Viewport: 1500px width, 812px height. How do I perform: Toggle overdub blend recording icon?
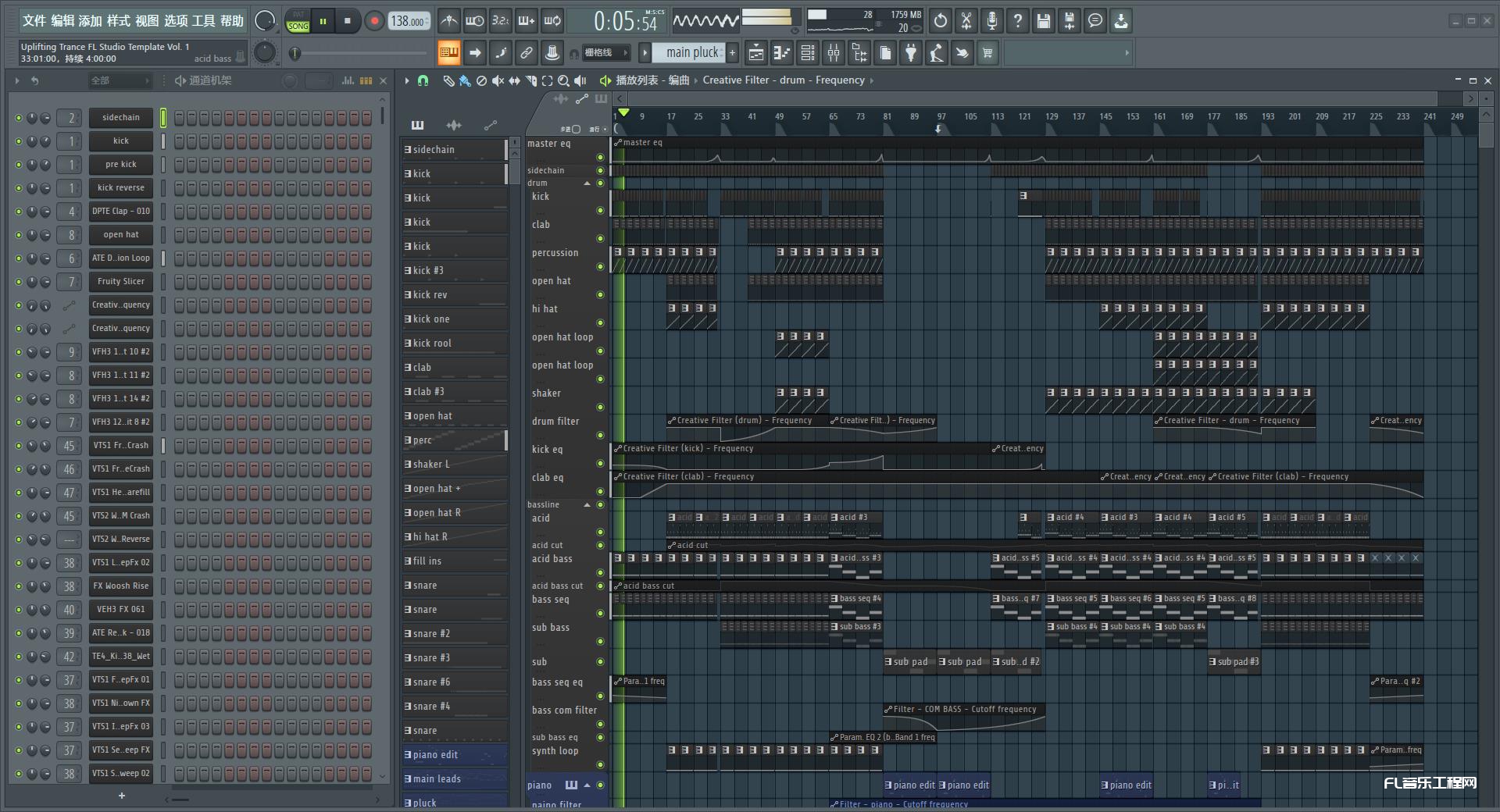(527, 21)
